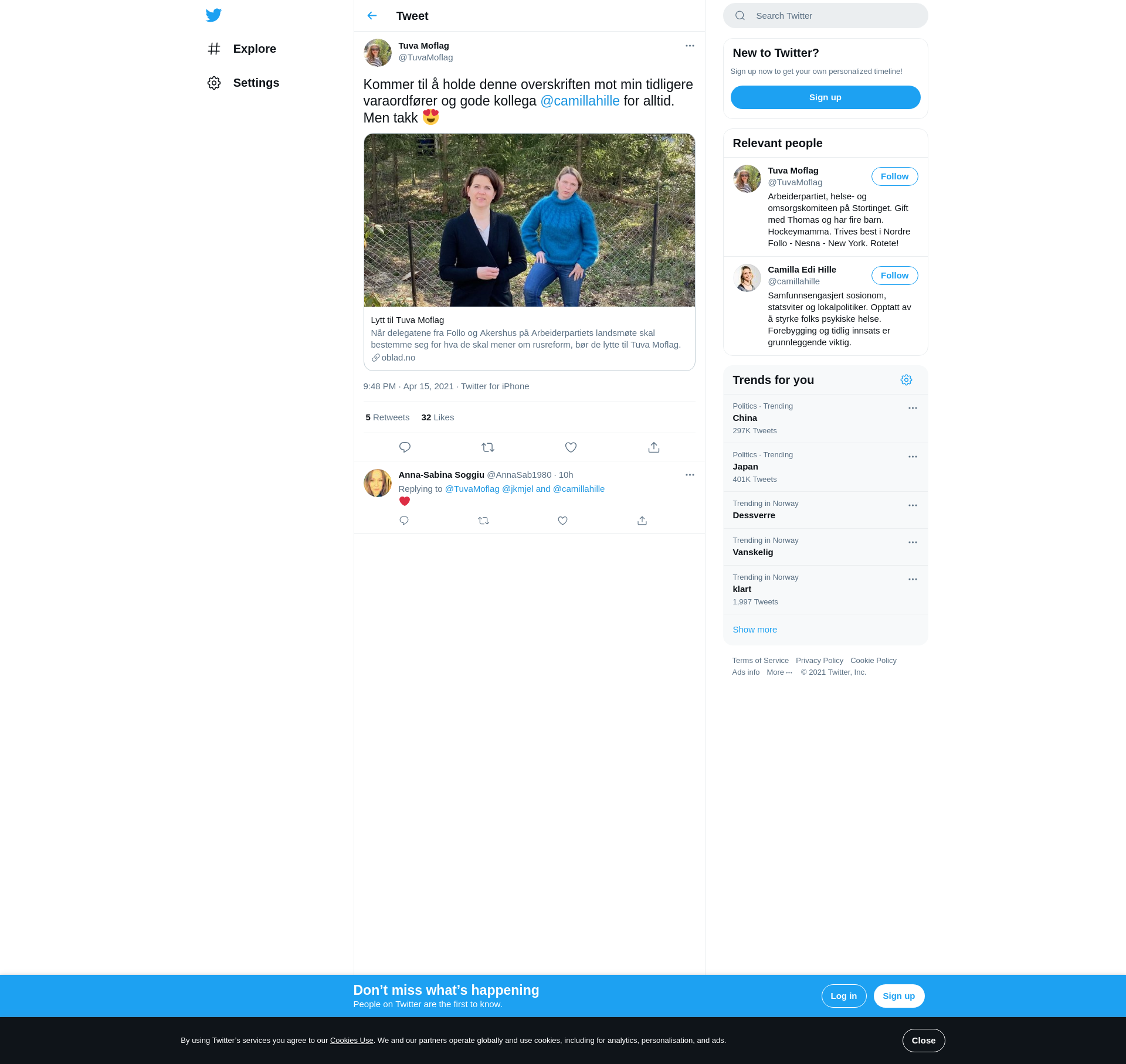The image size is (1126, 1064).
Task: Open Cookie Policy footer link
Action: (873, 661)
